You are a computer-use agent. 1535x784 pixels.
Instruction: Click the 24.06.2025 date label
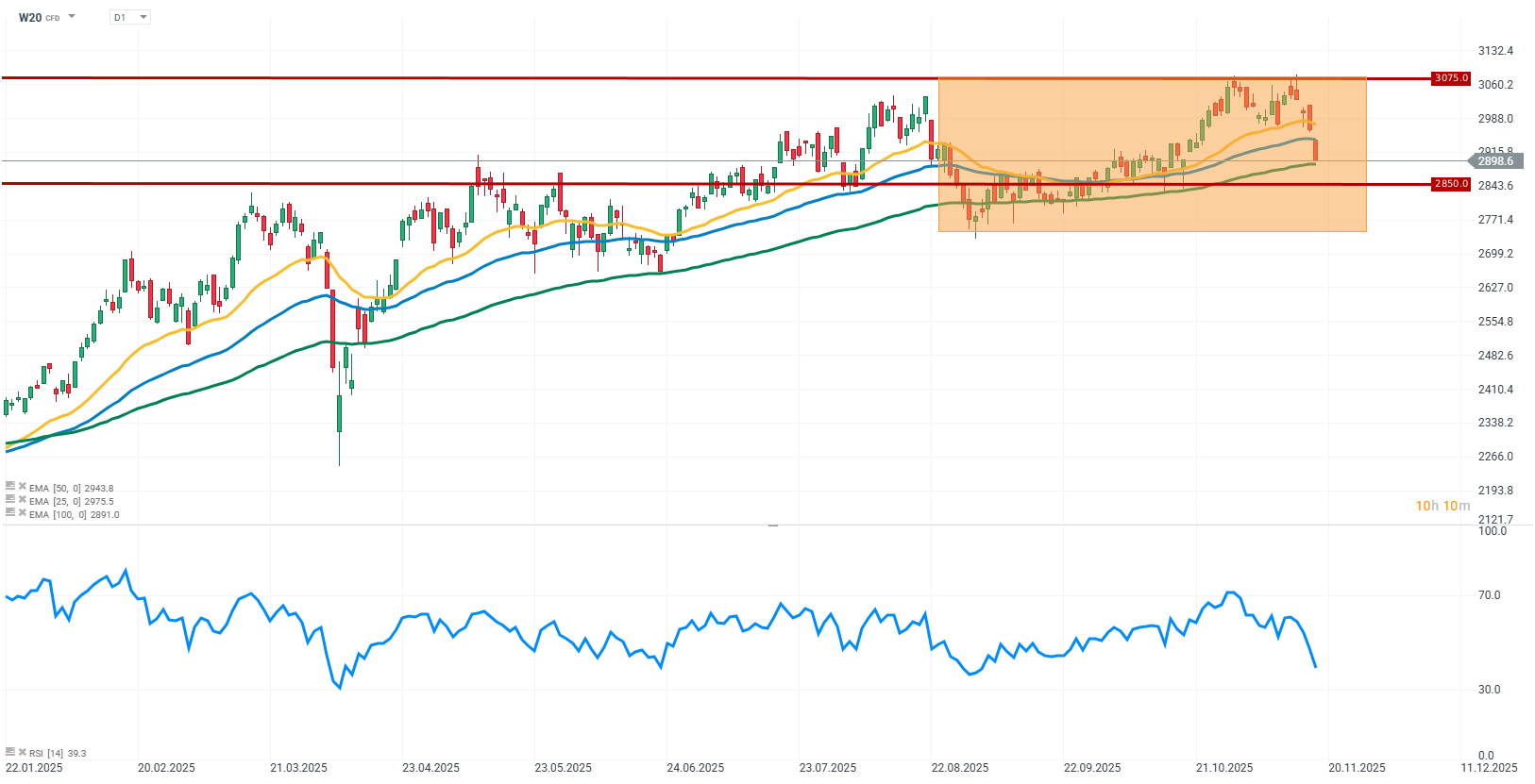(695, 767)
